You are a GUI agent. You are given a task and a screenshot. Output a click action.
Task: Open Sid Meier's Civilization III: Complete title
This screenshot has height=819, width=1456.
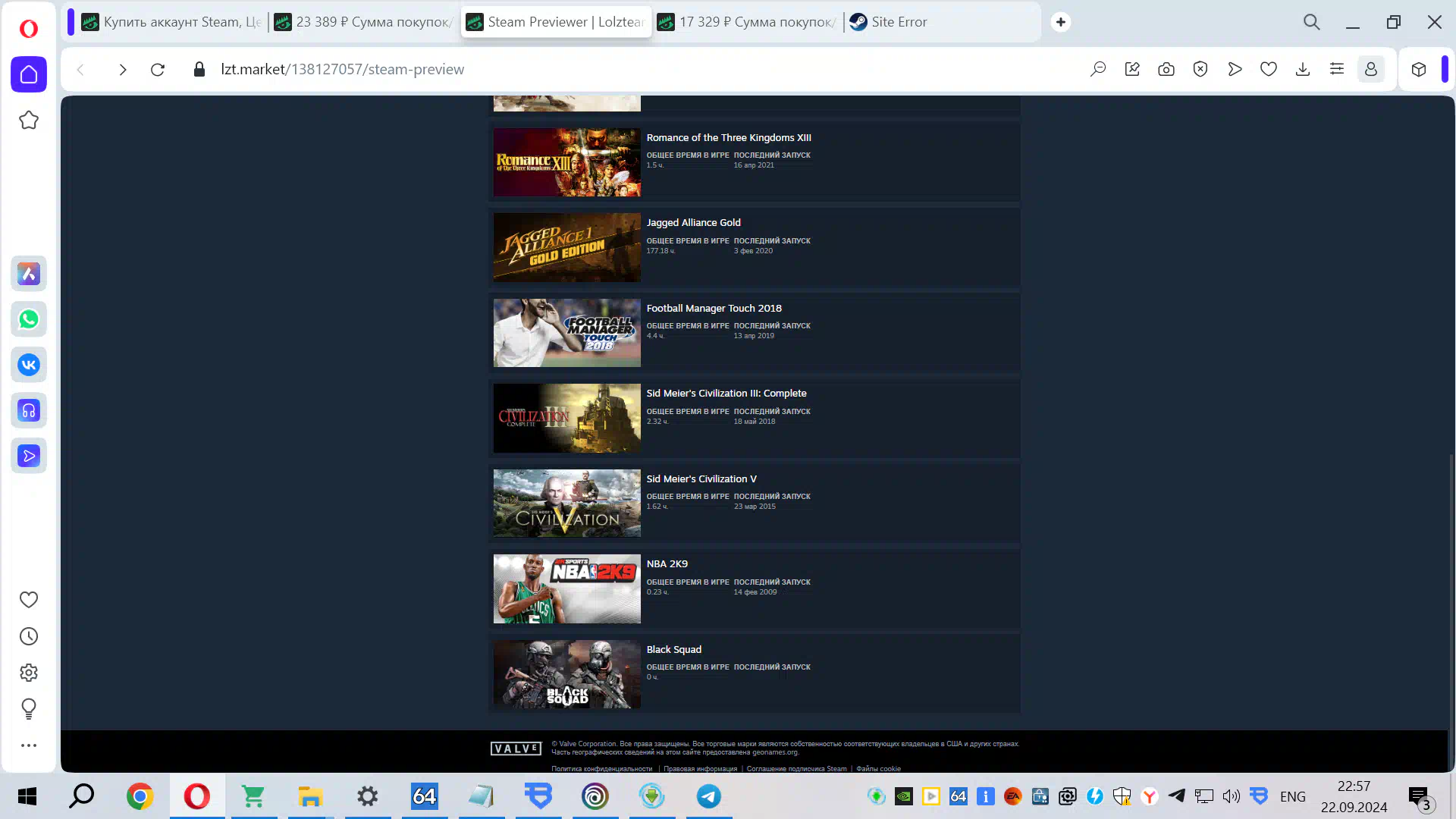coord(726,393)
